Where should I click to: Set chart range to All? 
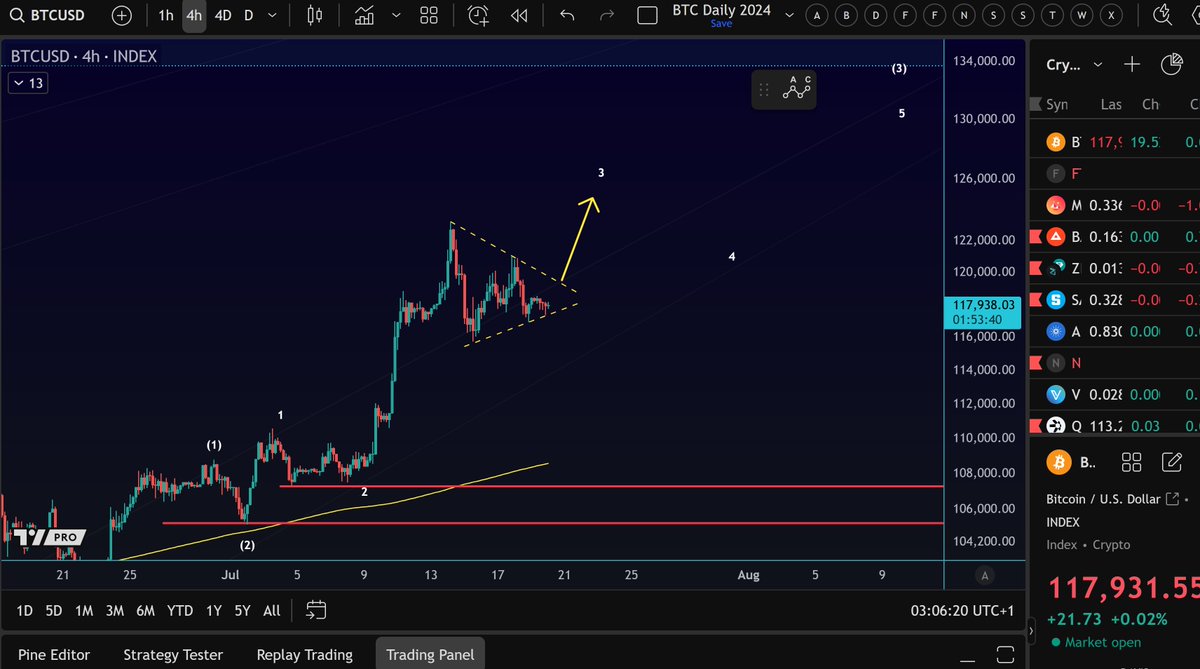coord(272,610)
